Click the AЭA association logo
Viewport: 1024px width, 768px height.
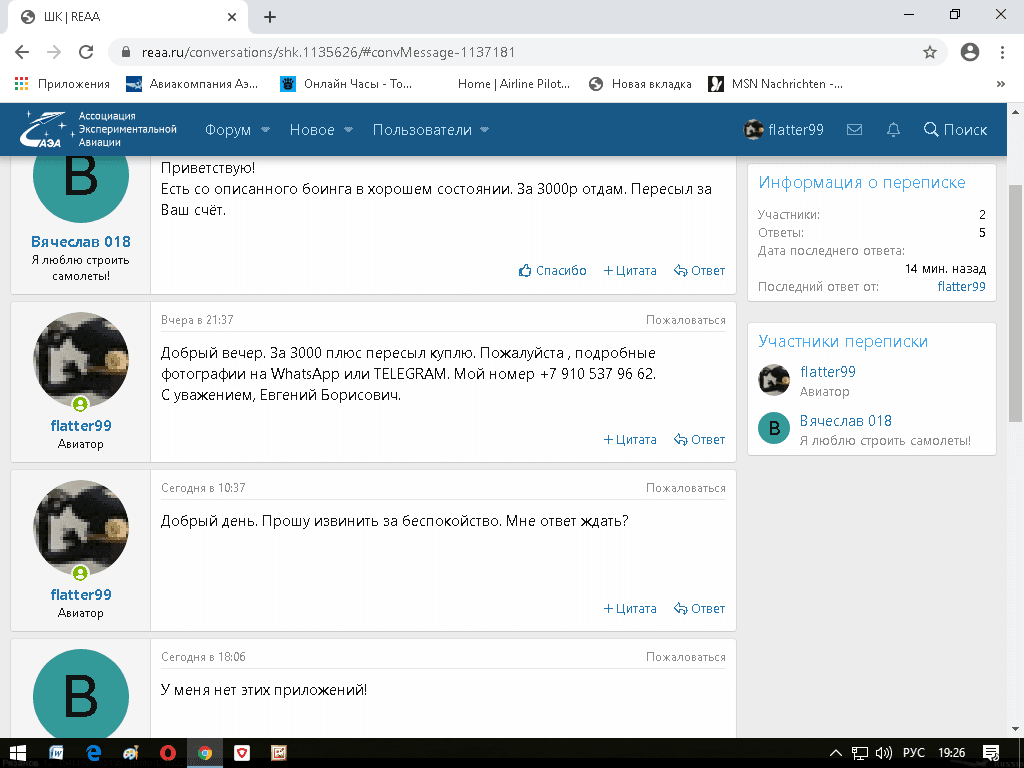50,130
